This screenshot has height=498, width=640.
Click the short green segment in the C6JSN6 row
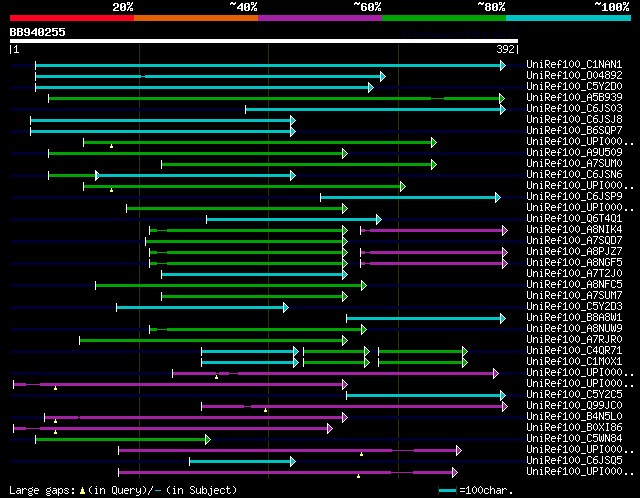tap(72, 176)
